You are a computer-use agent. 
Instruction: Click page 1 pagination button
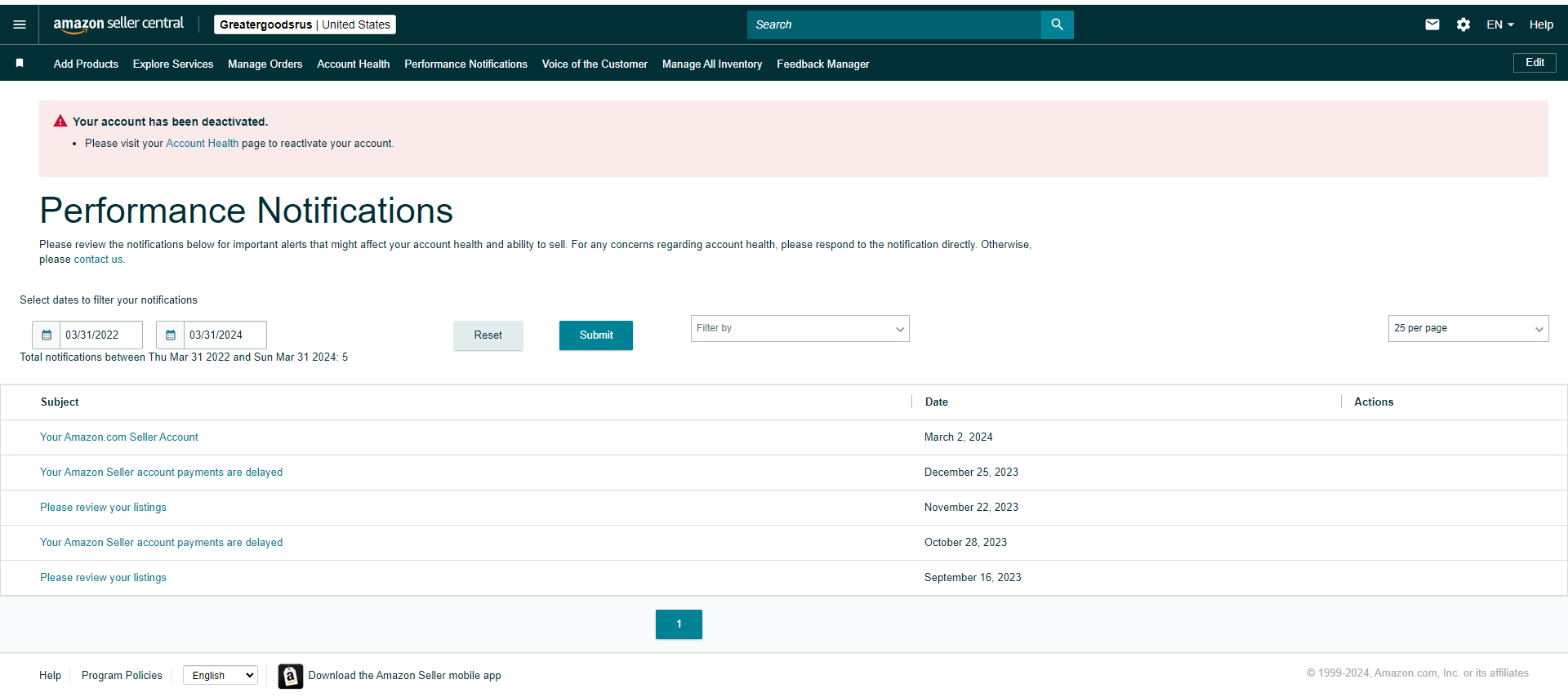click(679, 624)
